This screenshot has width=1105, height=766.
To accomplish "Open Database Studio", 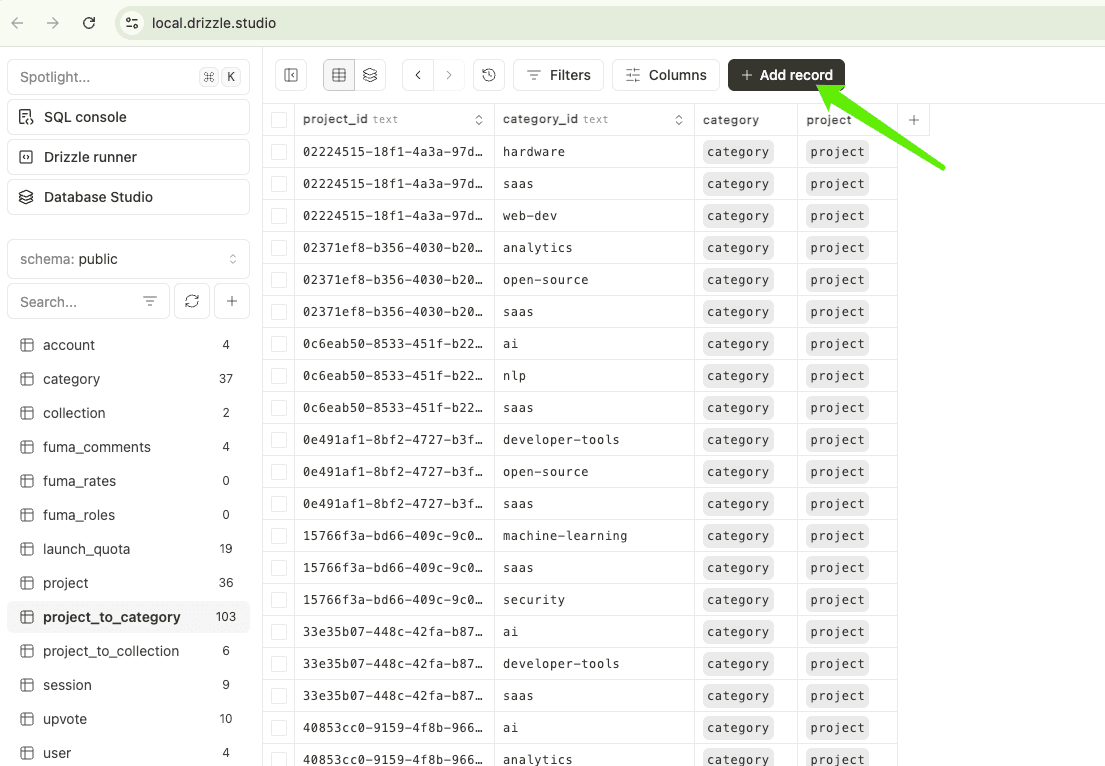I will tap(128, 197).
